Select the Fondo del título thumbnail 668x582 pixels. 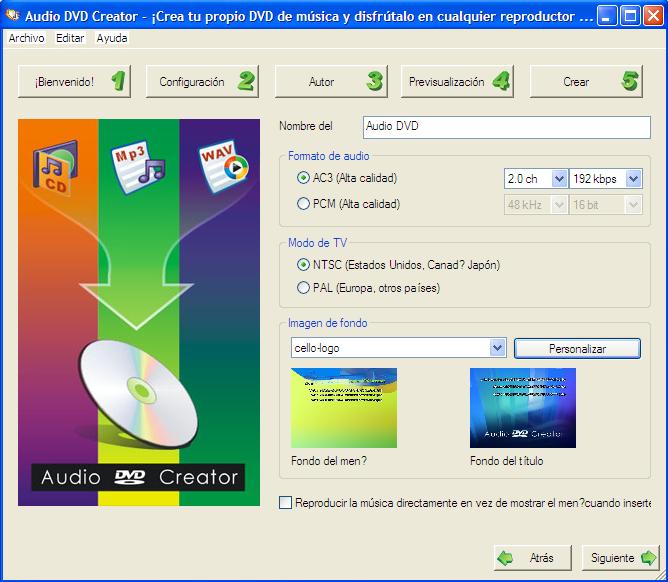tap(523, 408)
